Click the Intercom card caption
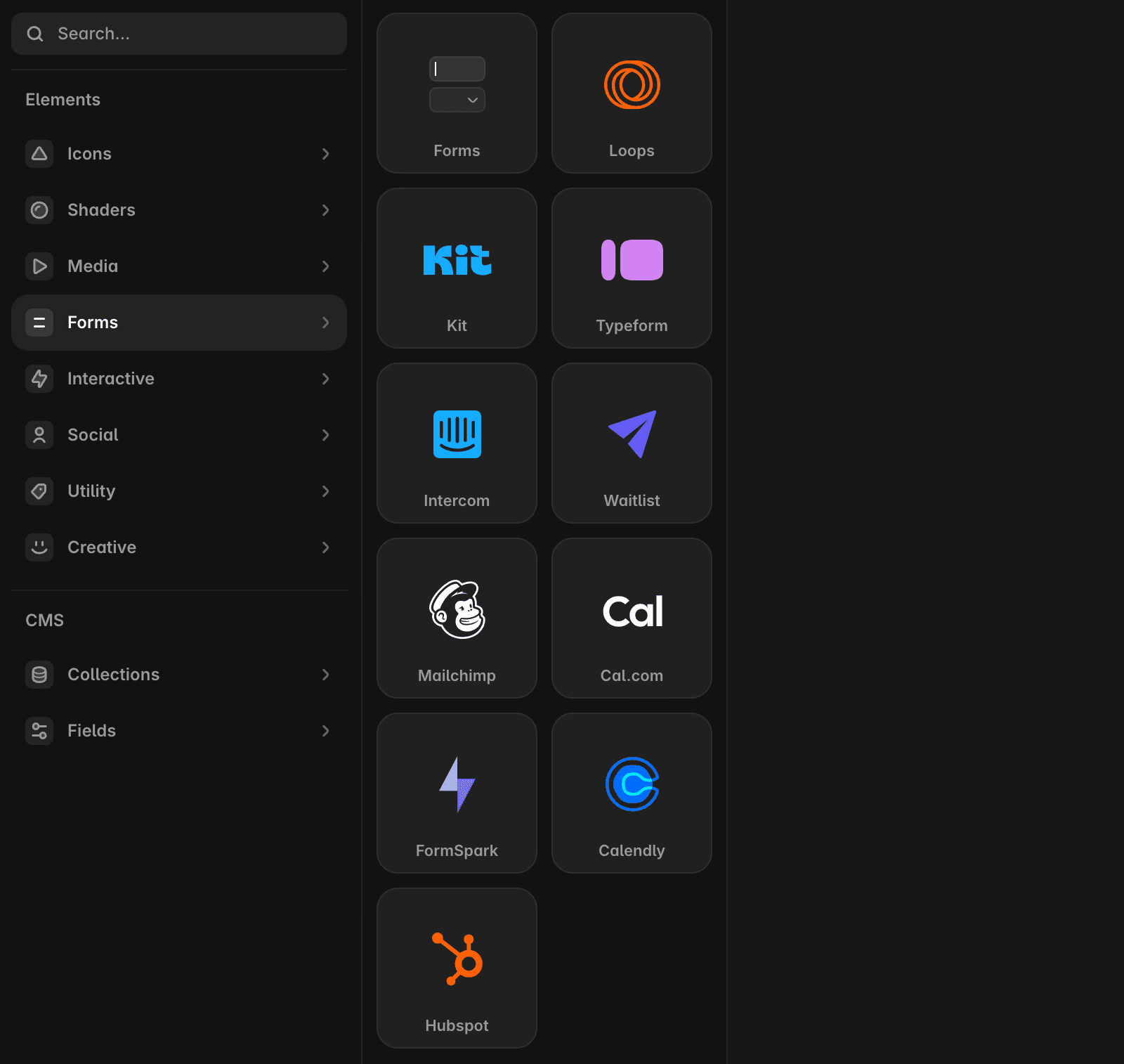This screenshot has height=1064, width=1124. click(457, 501)
